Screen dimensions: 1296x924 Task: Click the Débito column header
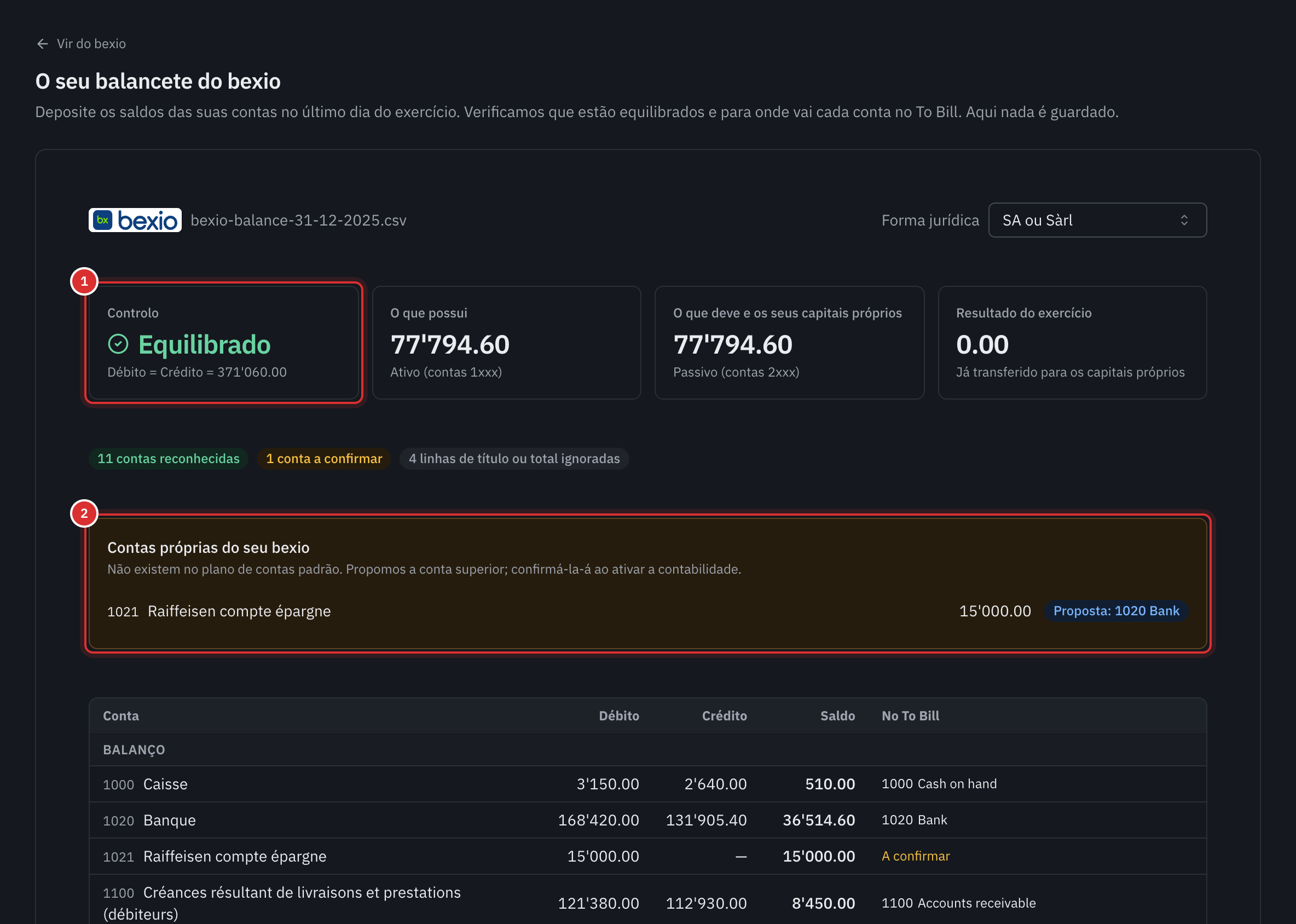pyautogui.click(x=618, y=716)
